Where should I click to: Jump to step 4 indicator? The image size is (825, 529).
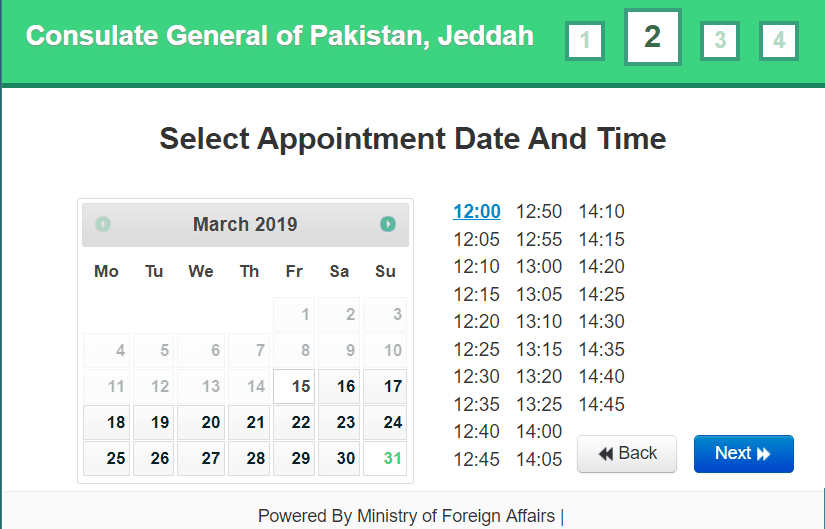point(779,41)
